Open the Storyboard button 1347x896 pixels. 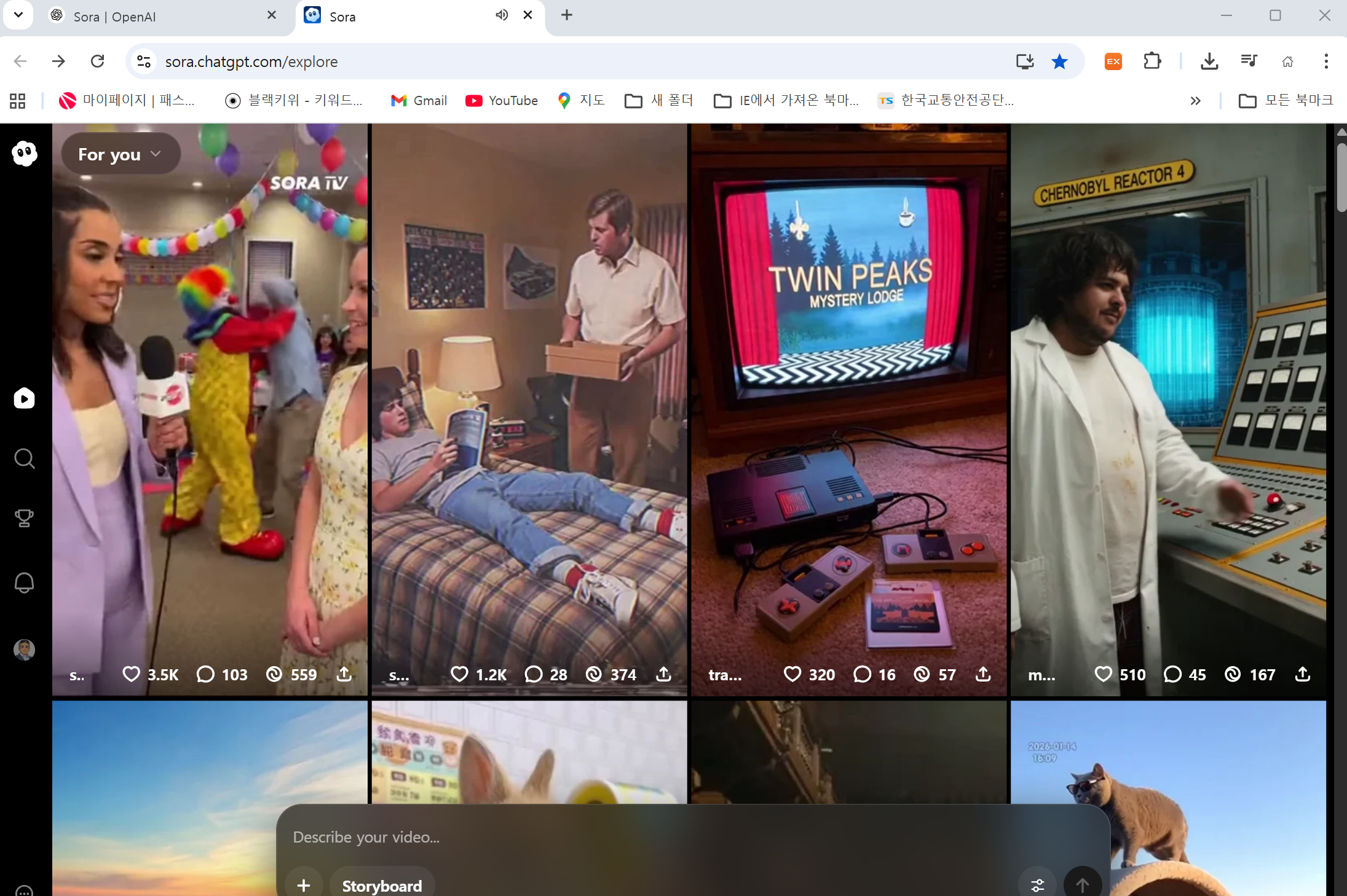click(382, 884)
